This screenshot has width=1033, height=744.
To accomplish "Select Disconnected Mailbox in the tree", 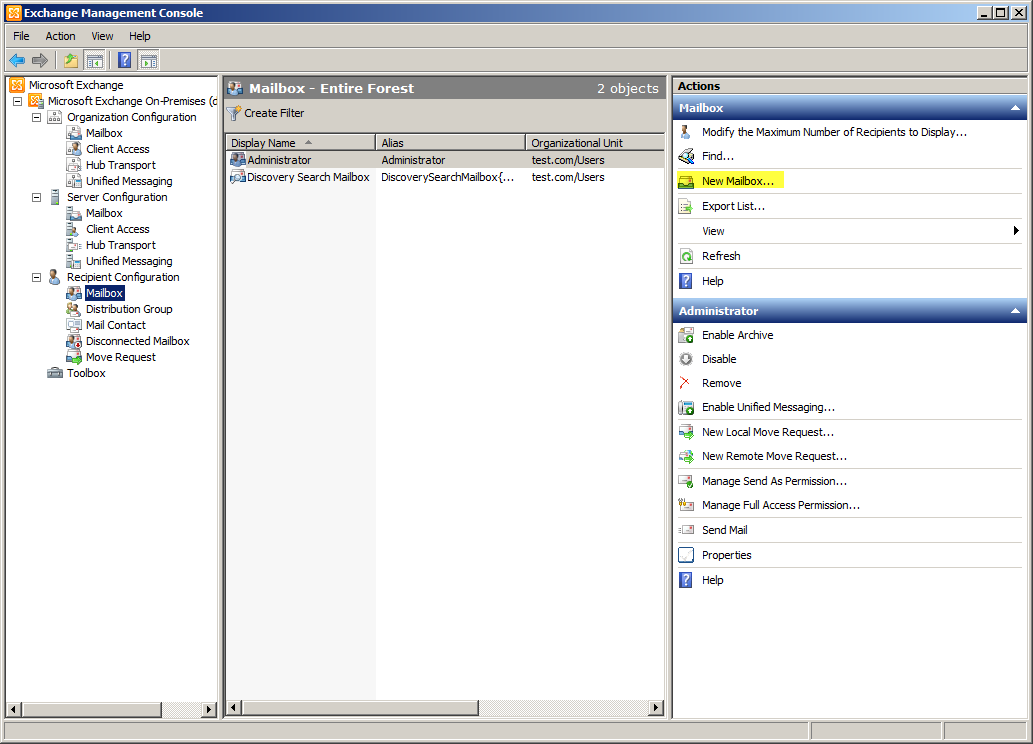I will pyautogui.click(x=138, y=341).
